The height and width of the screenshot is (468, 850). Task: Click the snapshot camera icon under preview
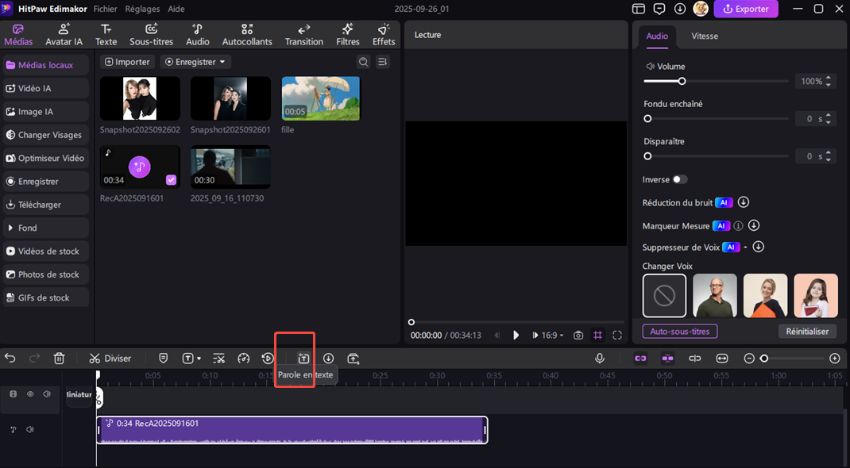578,335
